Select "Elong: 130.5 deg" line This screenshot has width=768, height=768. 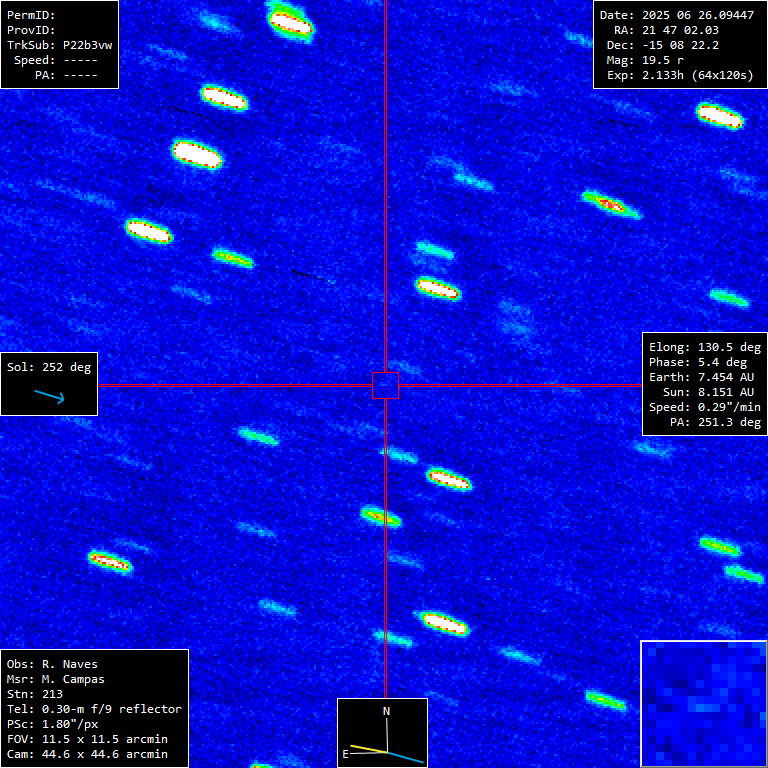coord(705,347)
